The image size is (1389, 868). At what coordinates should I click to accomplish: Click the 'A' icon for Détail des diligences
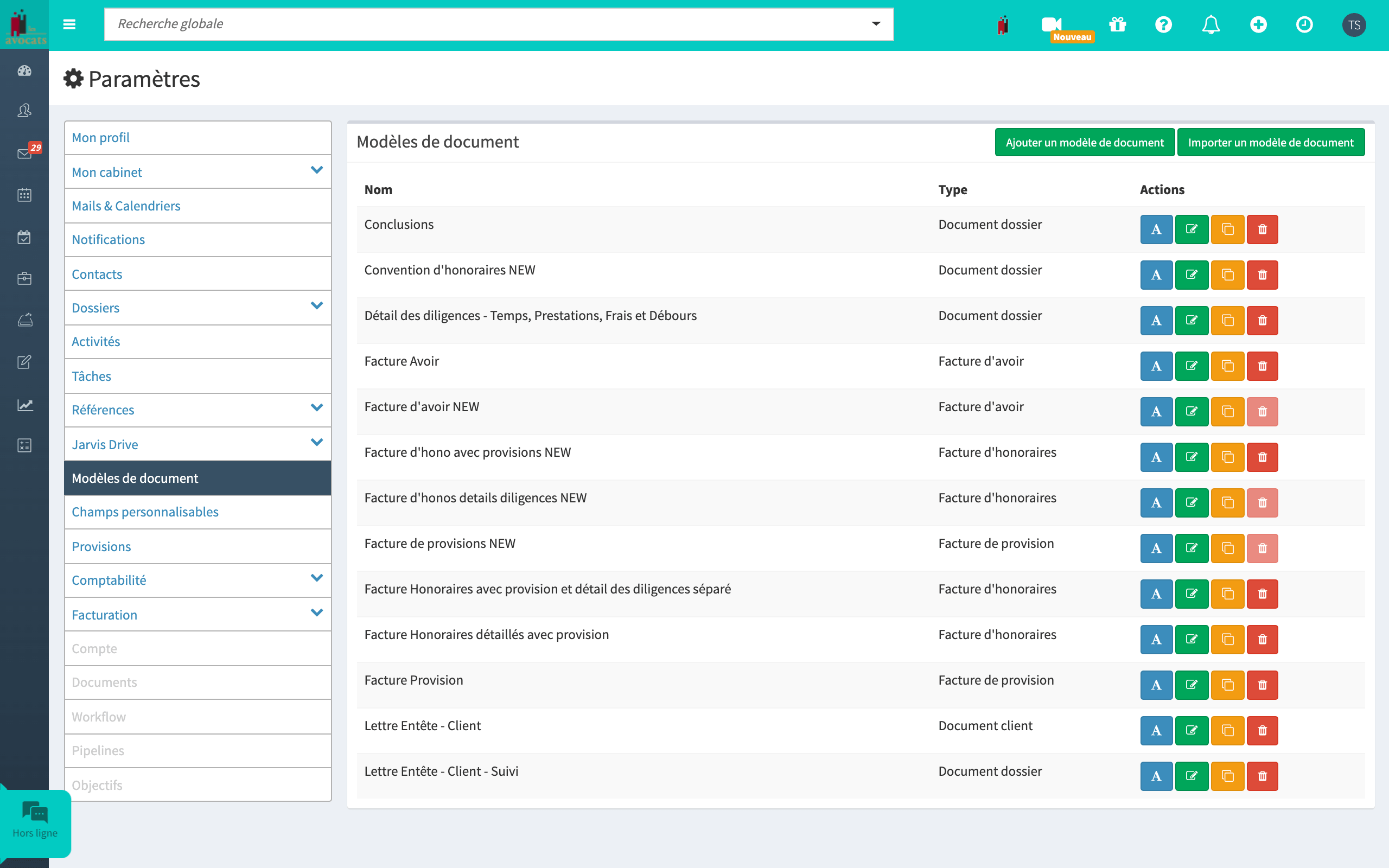pyautogui.click(x=1155, y=320)
